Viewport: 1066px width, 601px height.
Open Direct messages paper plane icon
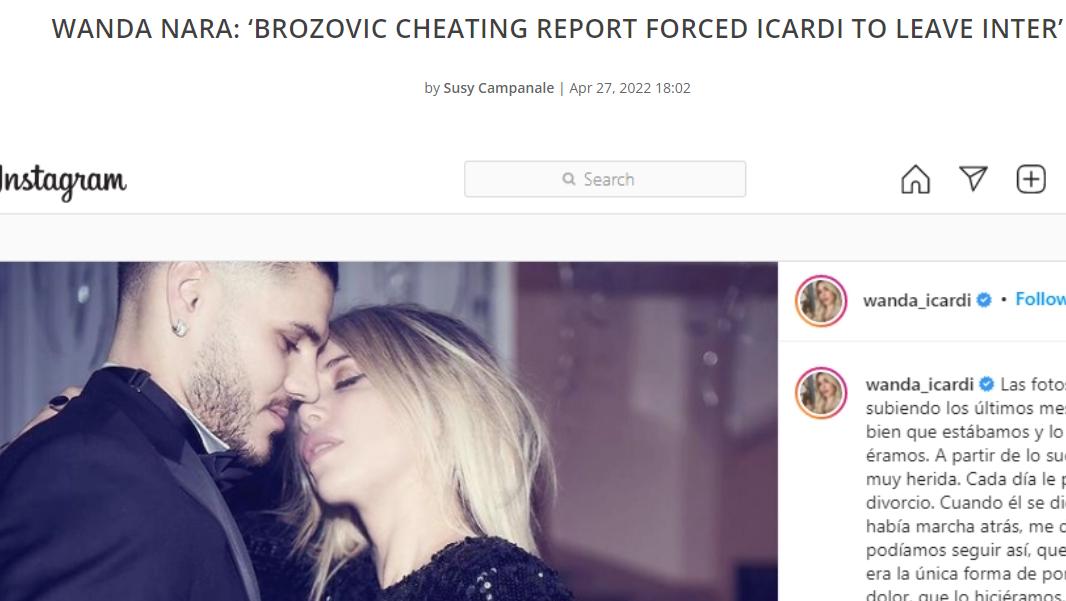click(973, 179)
